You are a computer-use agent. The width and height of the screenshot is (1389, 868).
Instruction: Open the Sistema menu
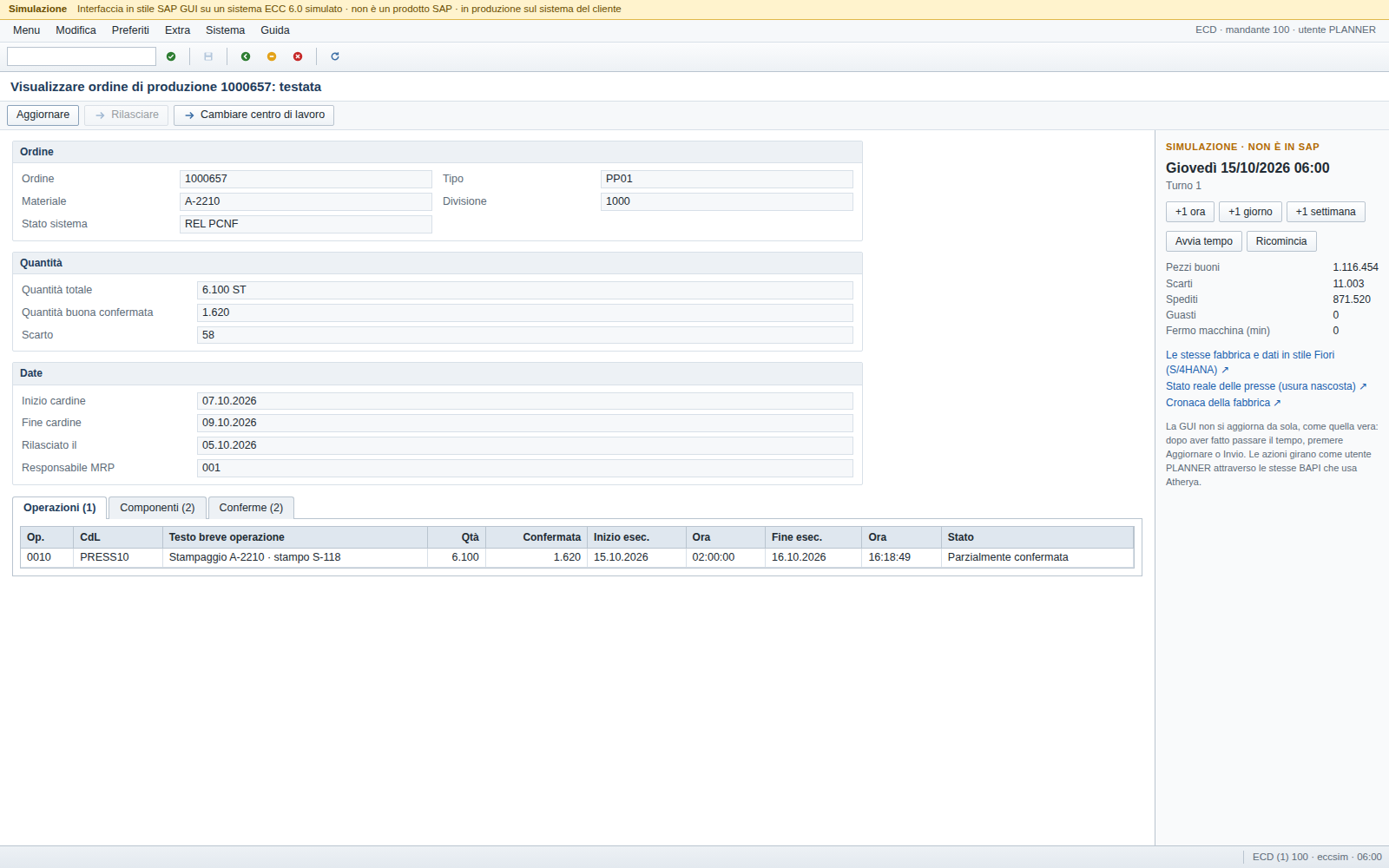[225, 30]
